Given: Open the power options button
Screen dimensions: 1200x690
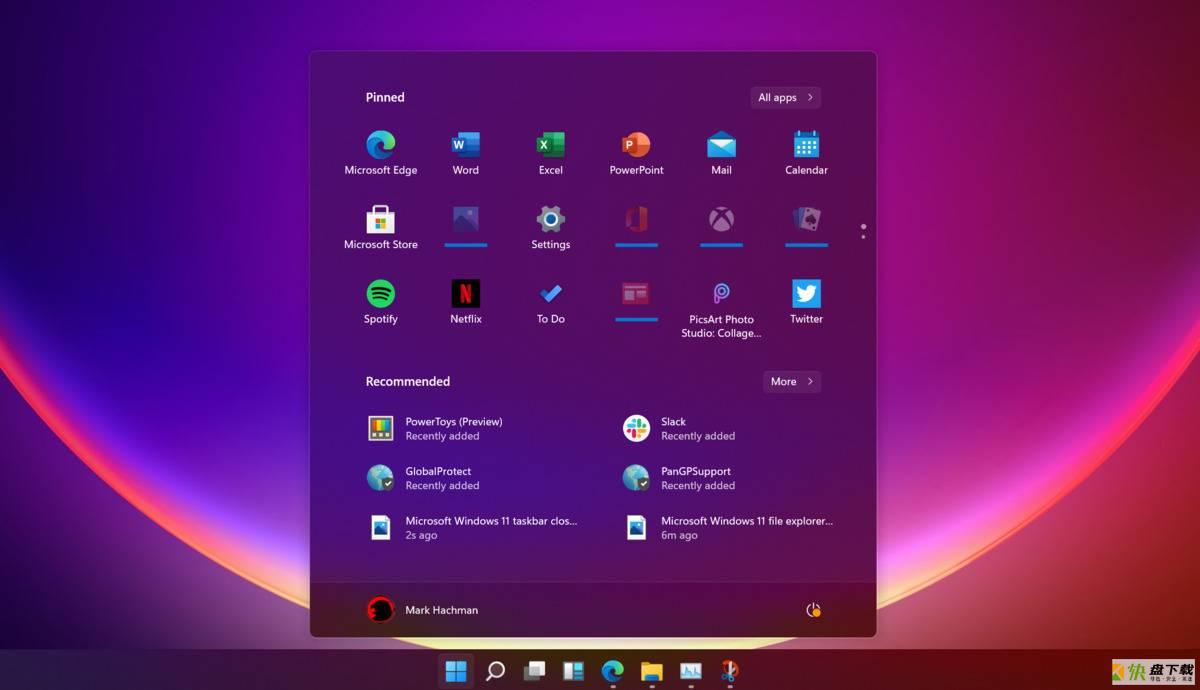Looking at the screenshot, I should tap(813, 610).
